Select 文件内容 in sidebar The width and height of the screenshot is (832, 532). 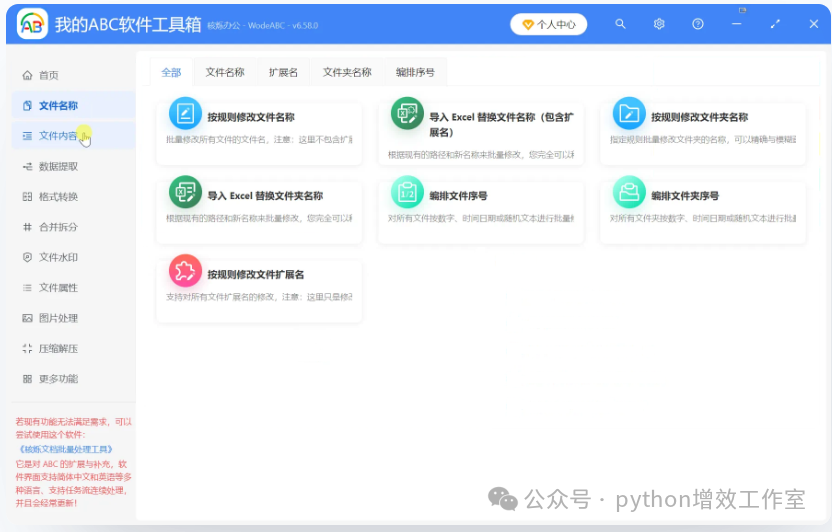[73, 136]
